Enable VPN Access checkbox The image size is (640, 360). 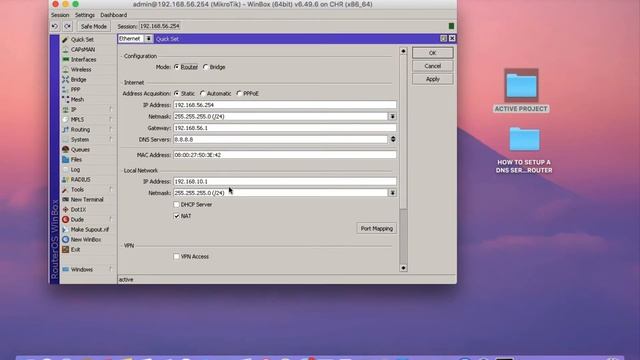coord(176,257)
